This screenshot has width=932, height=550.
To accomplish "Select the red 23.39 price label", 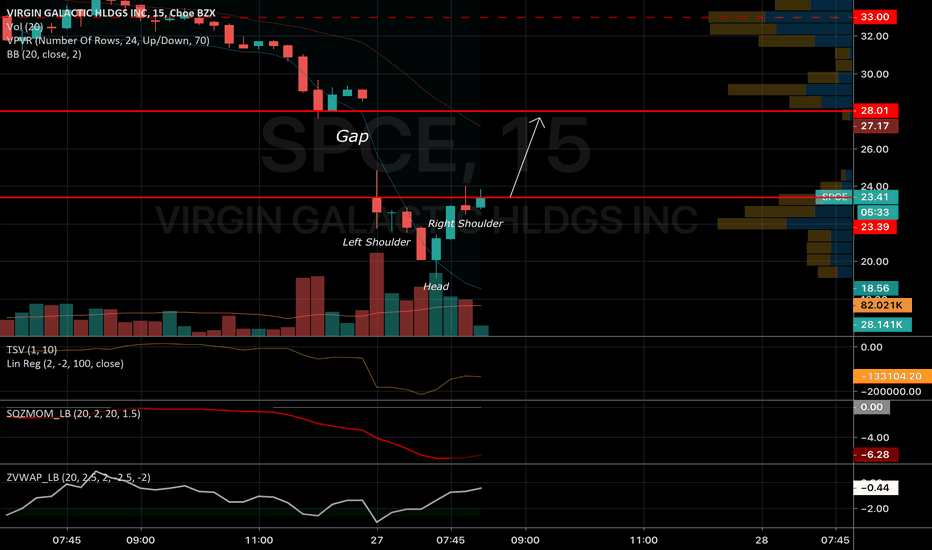I will tap(875, 227).
